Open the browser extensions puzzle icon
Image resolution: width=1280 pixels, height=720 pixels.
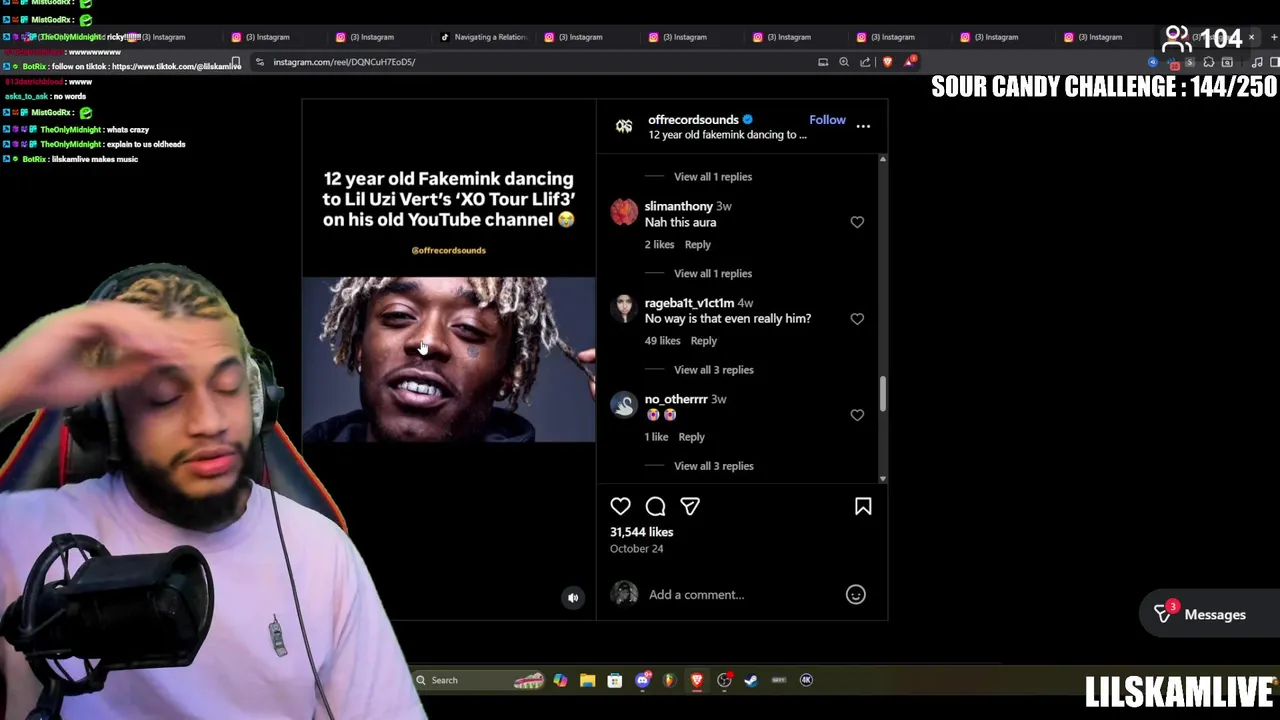point(1208,62)
